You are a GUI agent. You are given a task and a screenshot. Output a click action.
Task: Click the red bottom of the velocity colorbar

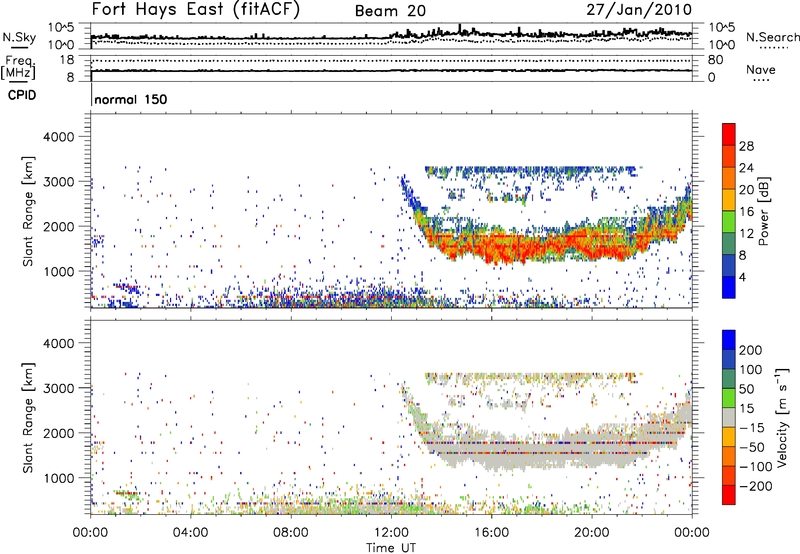pyautogui.click(x=729, y=495)
